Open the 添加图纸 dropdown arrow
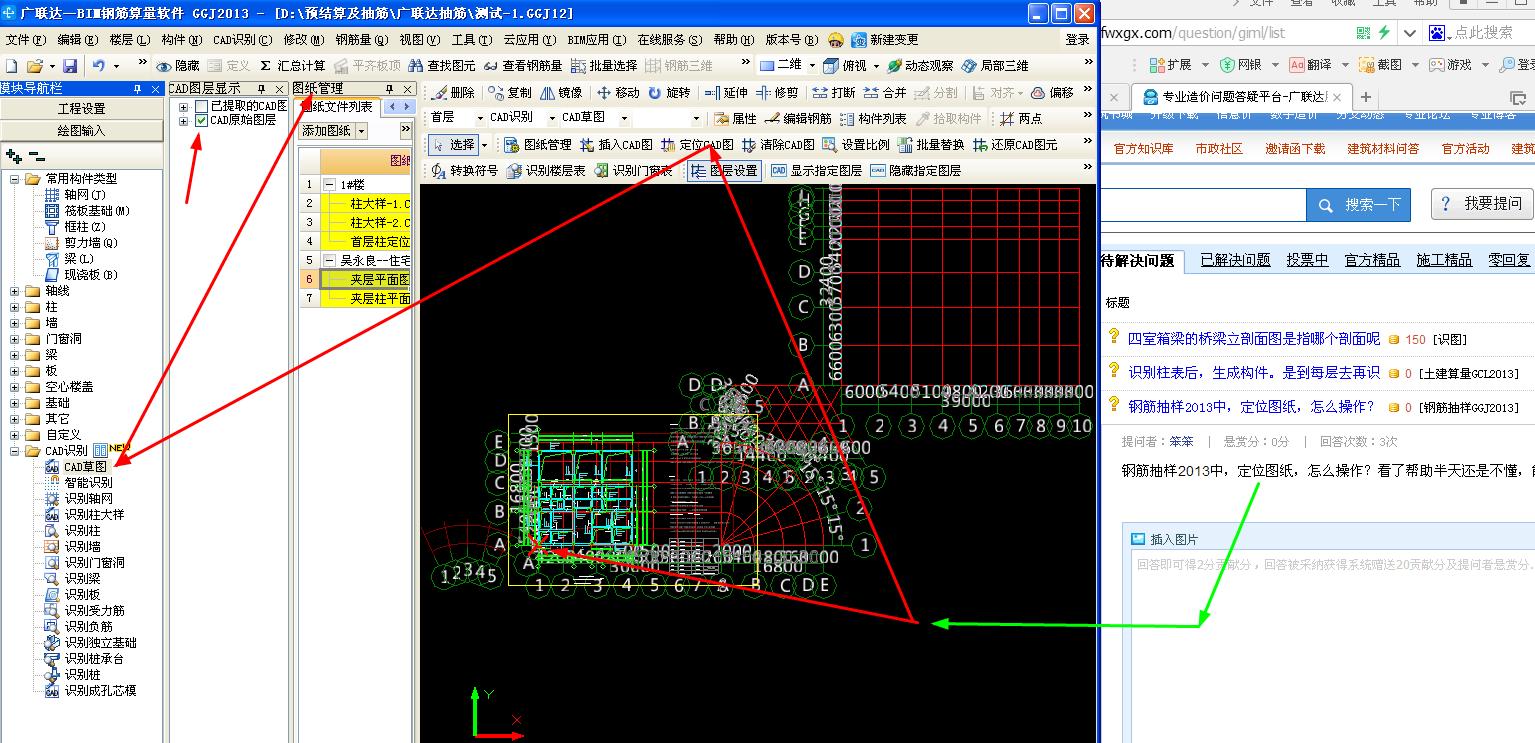The height and width of the screenshot is (743, 1535). coord(361,131)
